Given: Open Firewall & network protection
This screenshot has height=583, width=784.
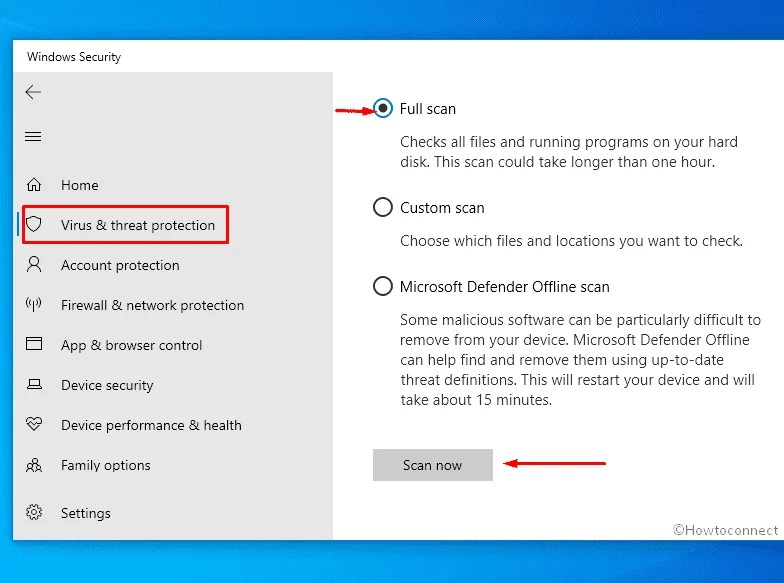Looking at the screenshot, I should tap(152, 305).
